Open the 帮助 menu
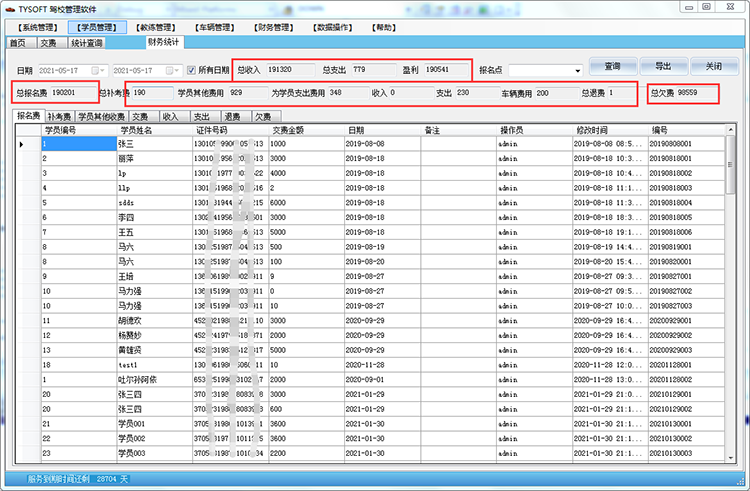750x491 pixels. (385, 28)
